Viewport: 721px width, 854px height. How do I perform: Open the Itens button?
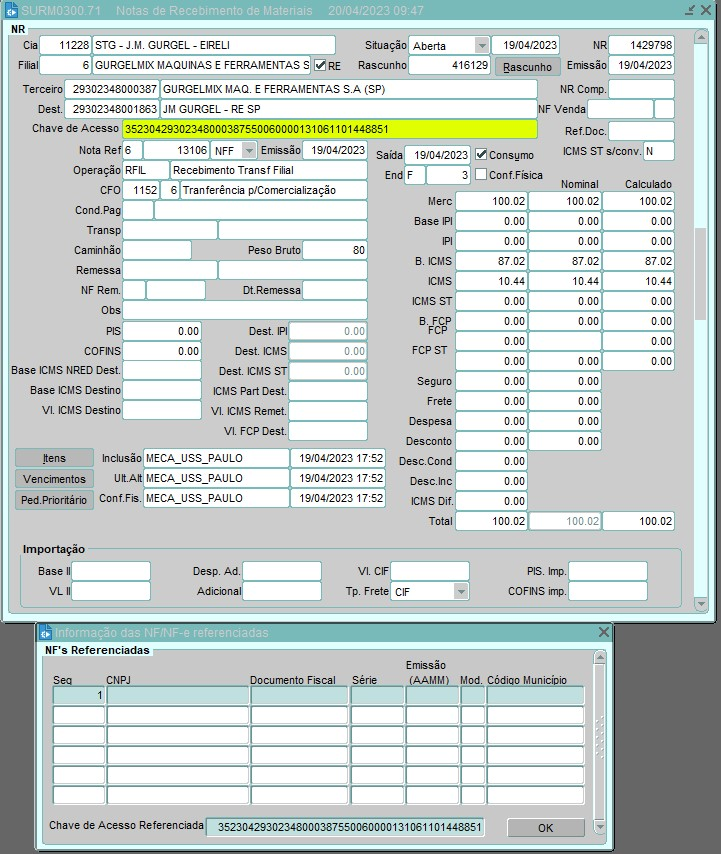54,458
